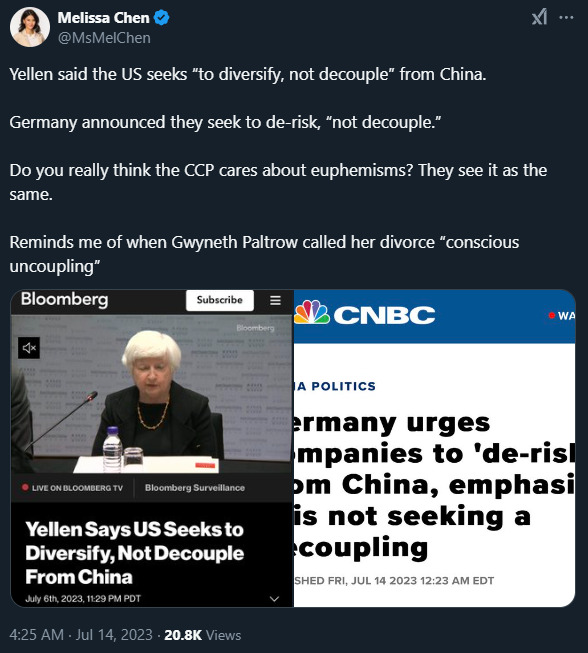The height and width of the screenshot is (653, 588).
Task: Open the three-dot more options menu
Action: click(566, 17)
